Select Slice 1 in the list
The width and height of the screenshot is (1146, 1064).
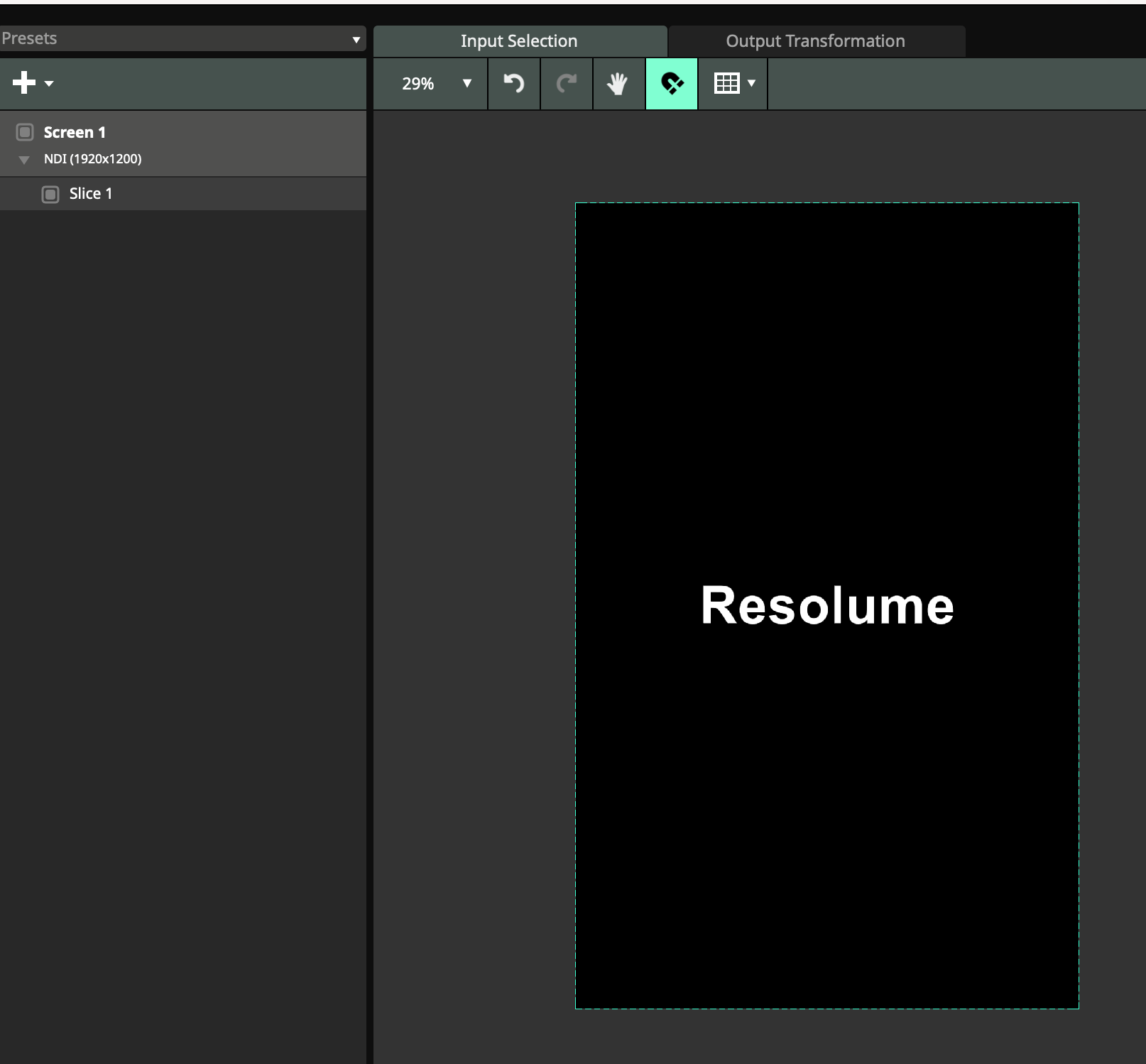pyautogui.click(x=91, y=194)
